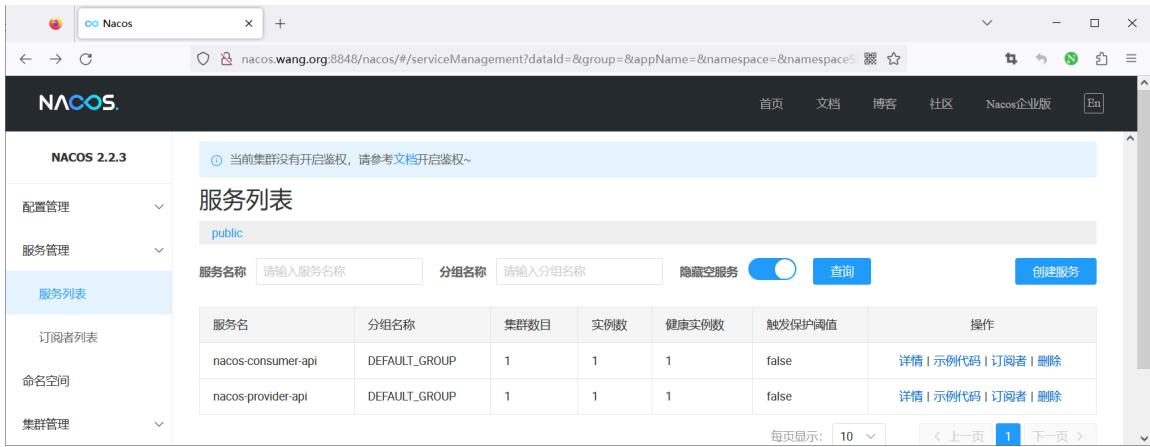Click the NACOS logo

(78, 103)
